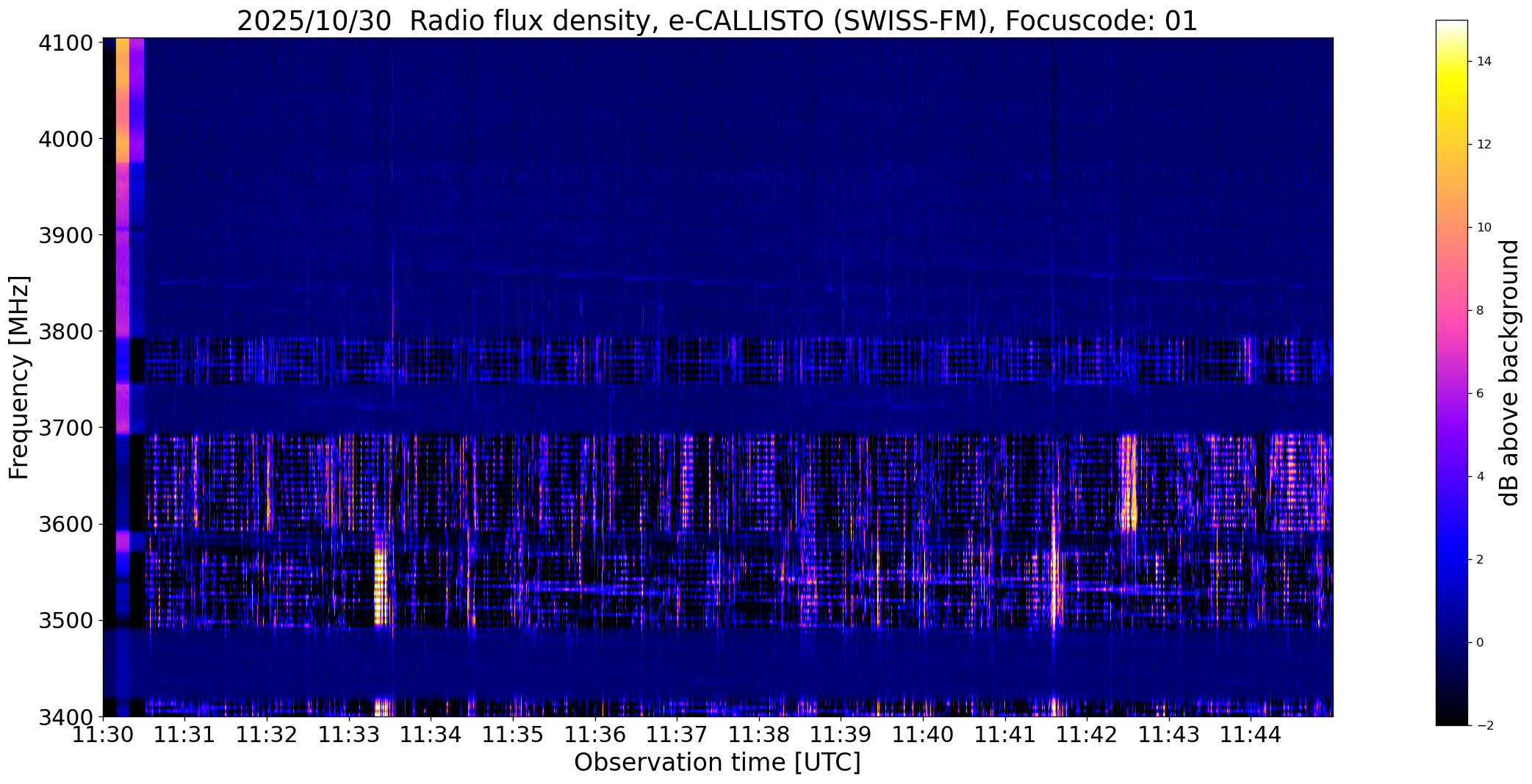This screenshot has height=784, width=1532.
Task: Click the 11:40 time tick label
Action: [x=923, y=735]
